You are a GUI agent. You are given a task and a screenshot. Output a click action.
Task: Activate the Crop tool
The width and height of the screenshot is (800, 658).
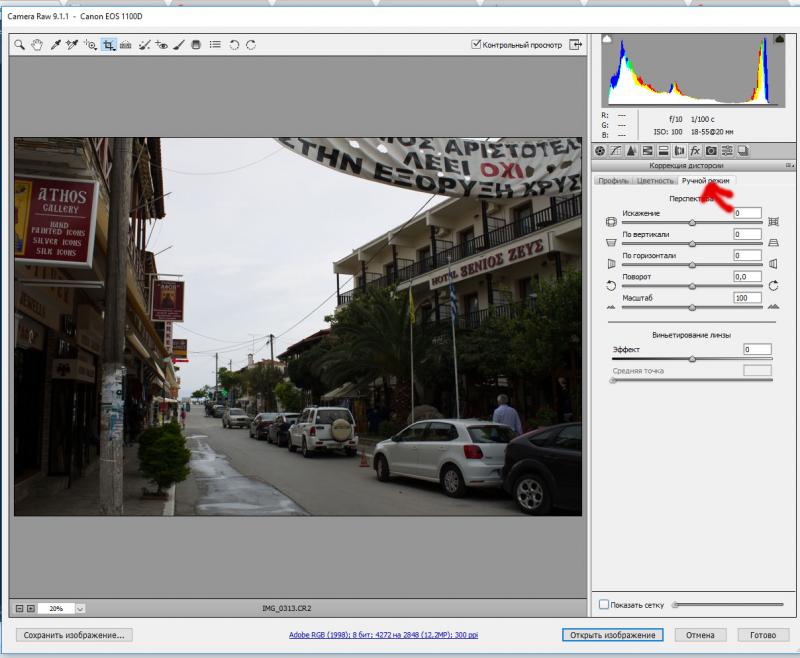[x=108, y=45]
